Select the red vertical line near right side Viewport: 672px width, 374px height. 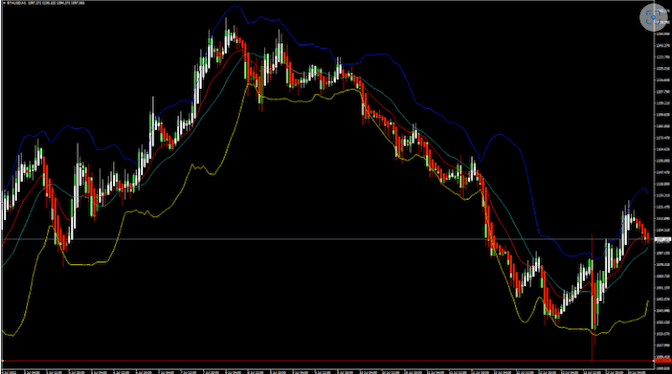(x=592, y=297)
